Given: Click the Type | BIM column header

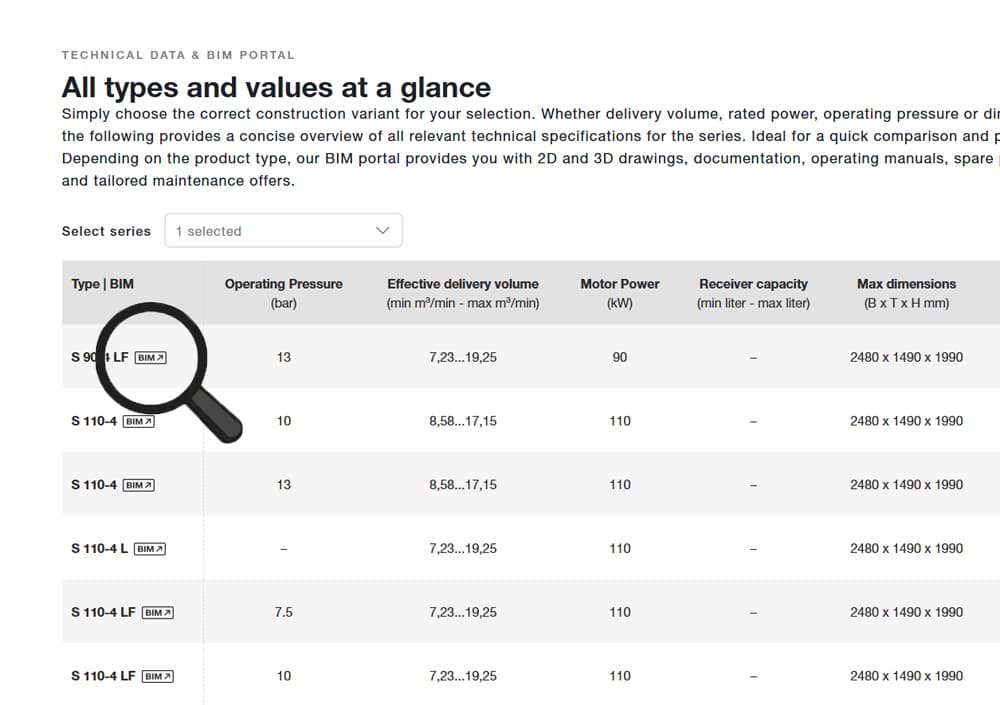Looking at the screenshot, I should click(102, 284).
